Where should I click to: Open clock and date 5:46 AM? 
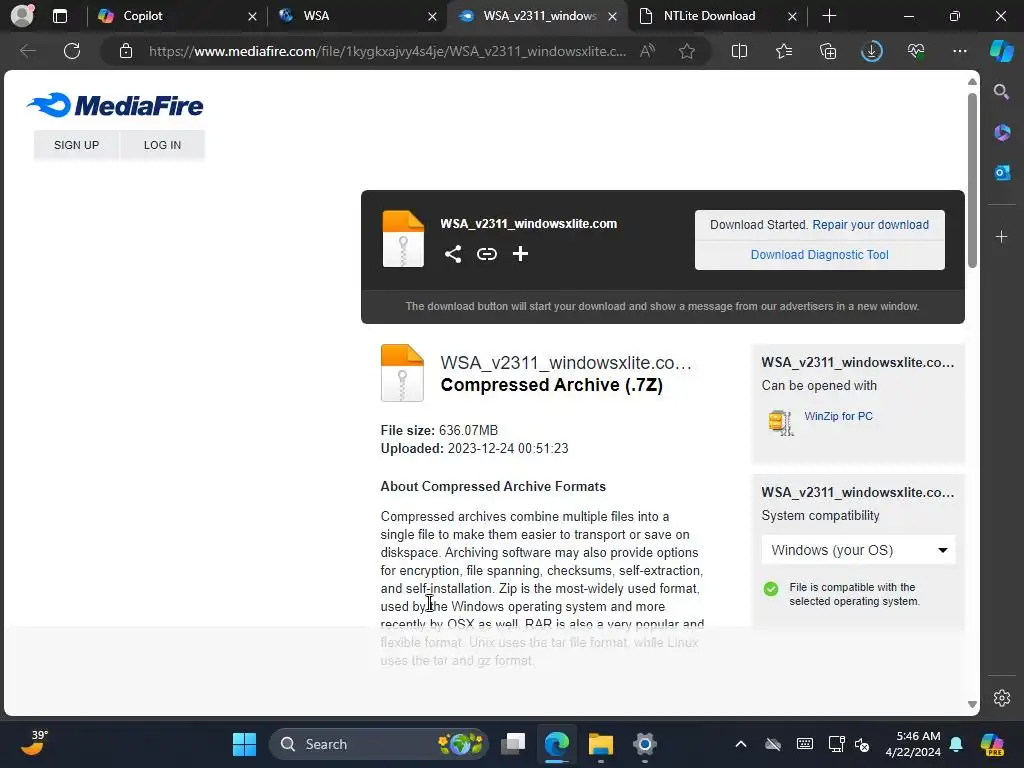(912, 744)
